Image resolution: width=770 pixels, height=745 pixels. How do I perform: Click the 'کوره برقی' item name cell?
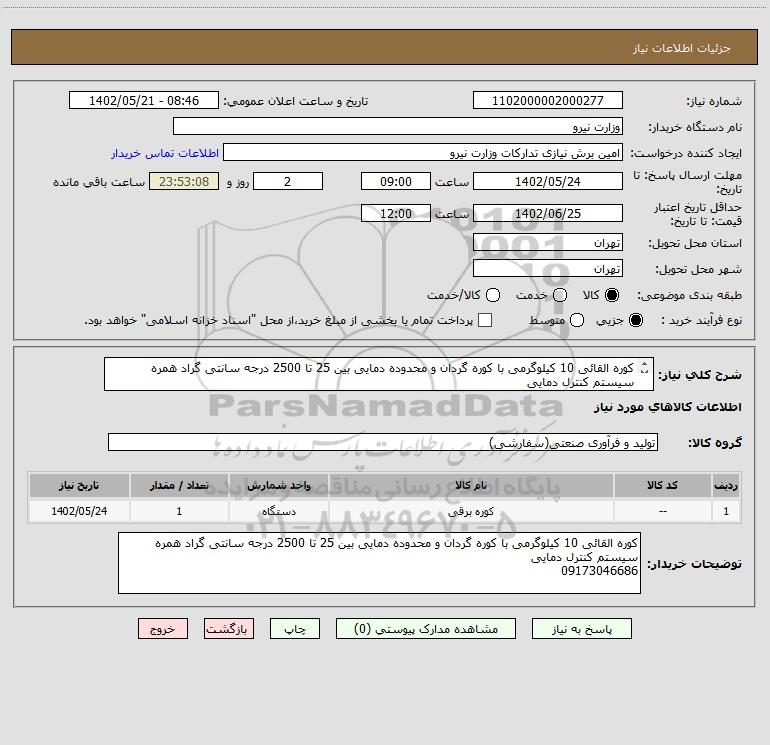pos(471,511)
